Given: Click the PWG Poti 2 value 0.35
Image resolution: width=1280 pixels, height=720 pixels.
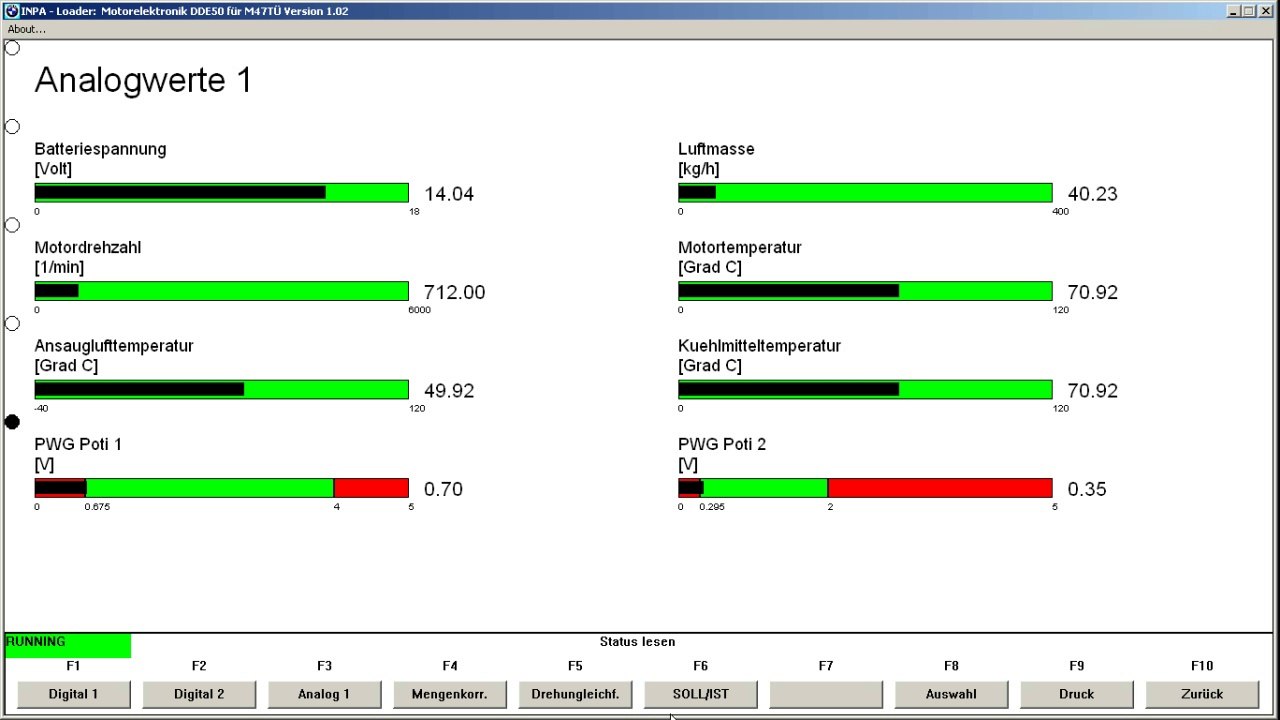Looking at the screenshot, I should [x=1087, y=489].
